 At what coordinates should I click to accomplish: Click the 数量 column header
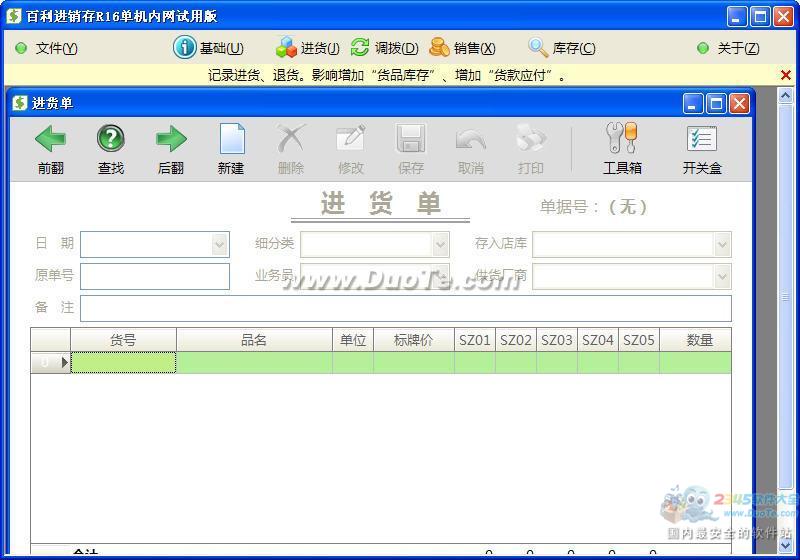point(695,340)
